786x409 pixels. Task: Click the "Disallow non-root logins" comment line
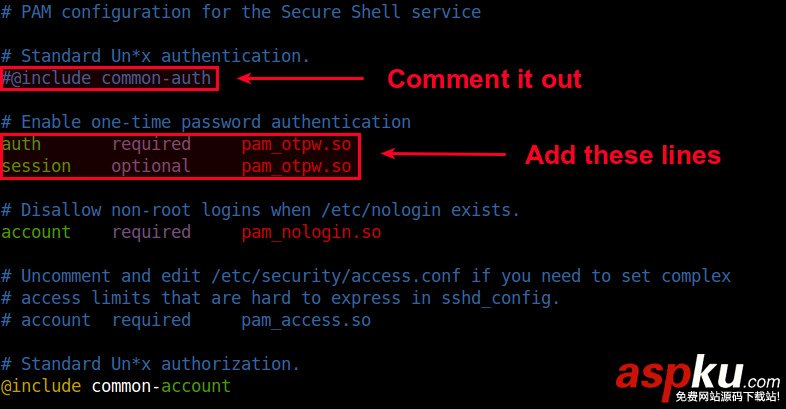(x=260, y=210)
